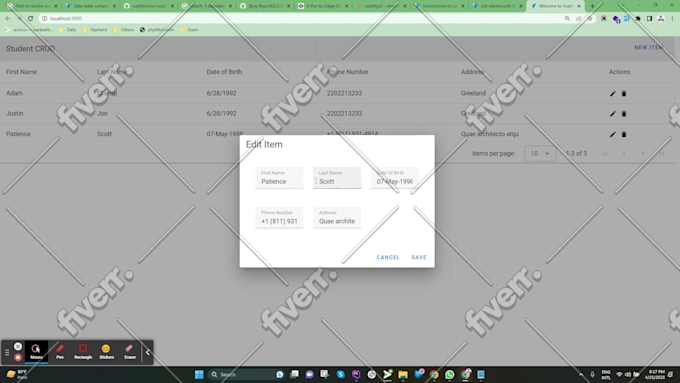680x383 pixels.
Task: Open the taskbar clock and date
Action: [x=655, y=374]
